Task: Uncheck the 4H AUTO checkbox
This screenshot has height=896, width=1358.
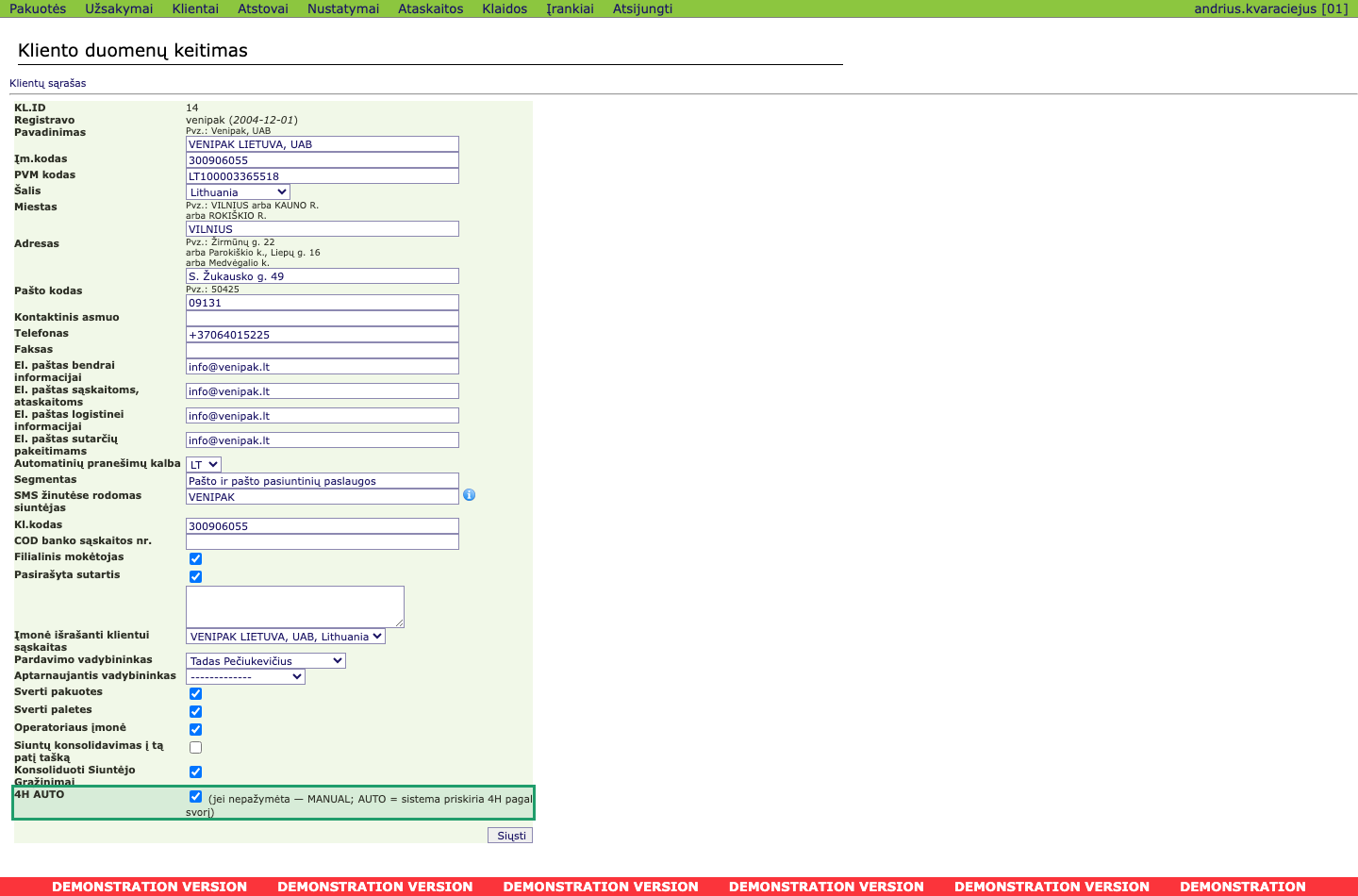Action: coord(195,796)
